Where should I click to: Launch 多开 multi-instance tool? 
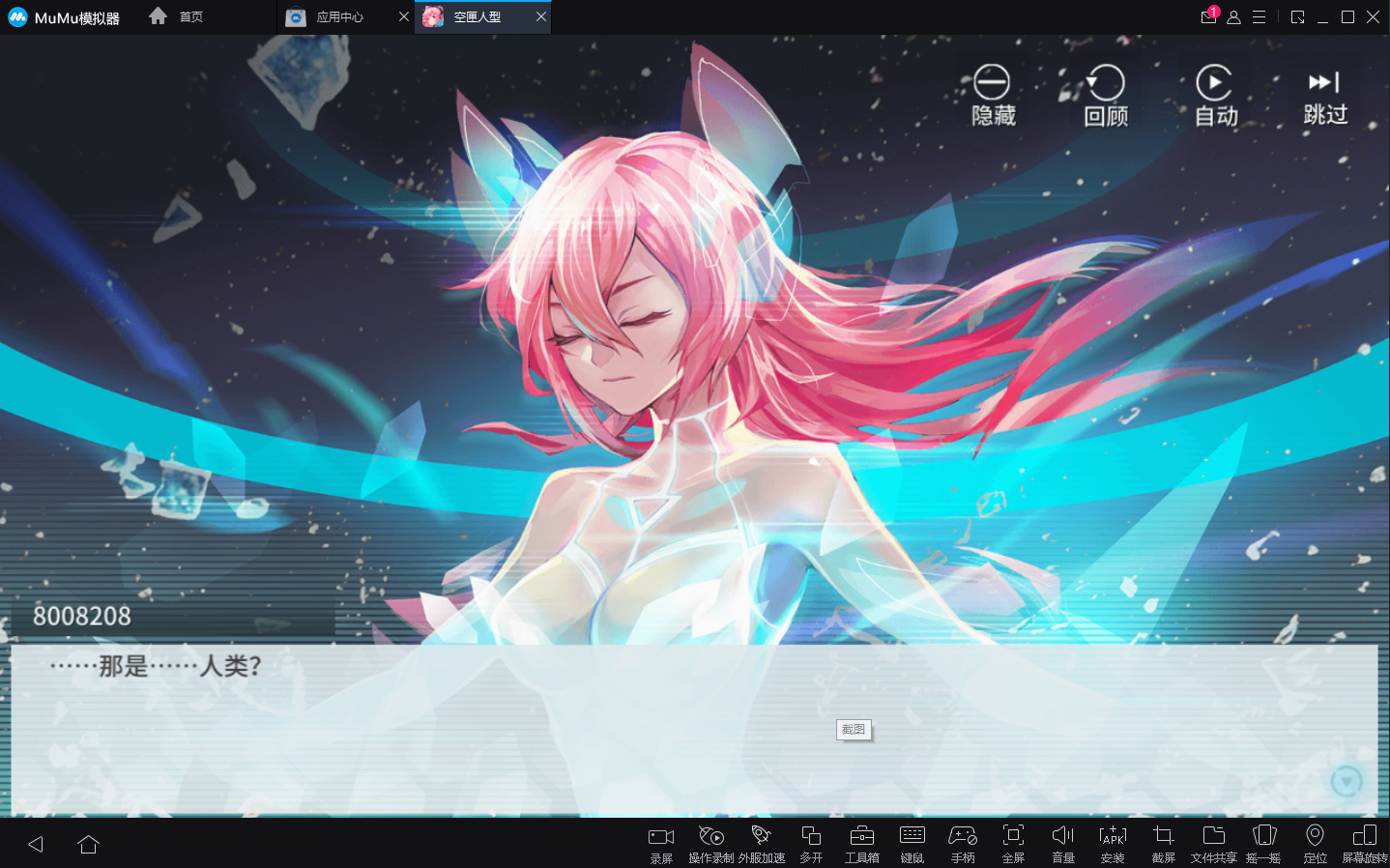(x=811, y=844)
